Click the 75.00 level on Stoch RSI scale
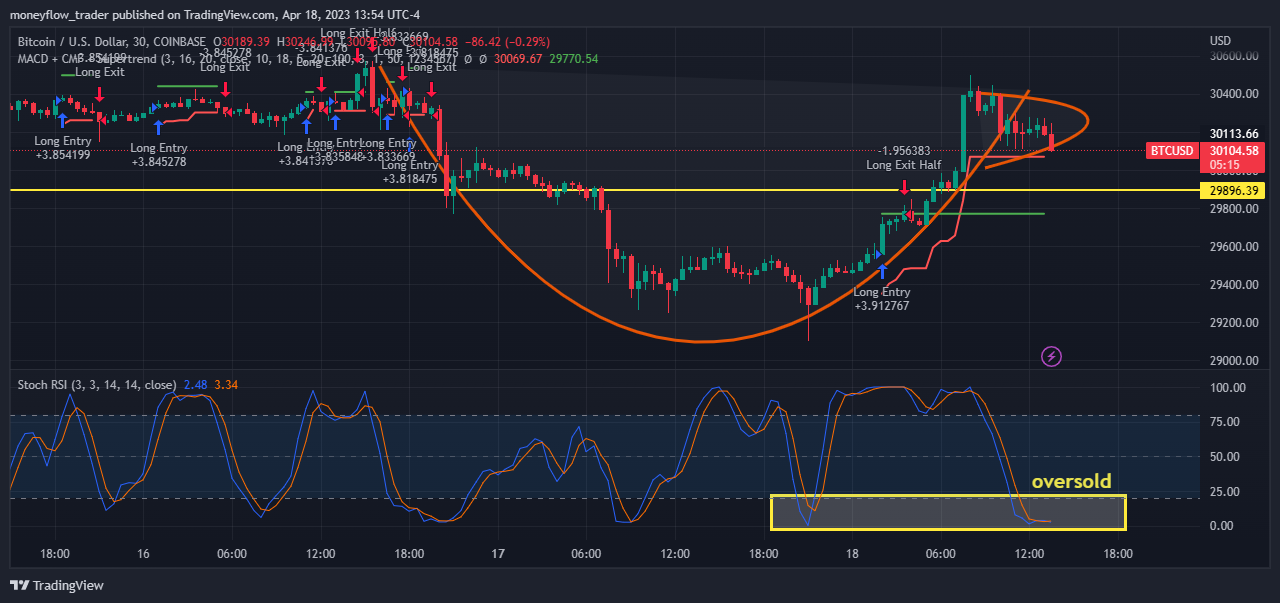 coord(1224,422)
